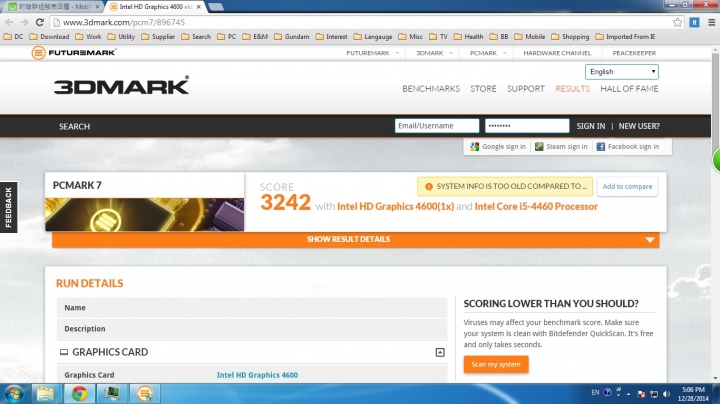Open the Download bookmarks folder

click(49, 37)
